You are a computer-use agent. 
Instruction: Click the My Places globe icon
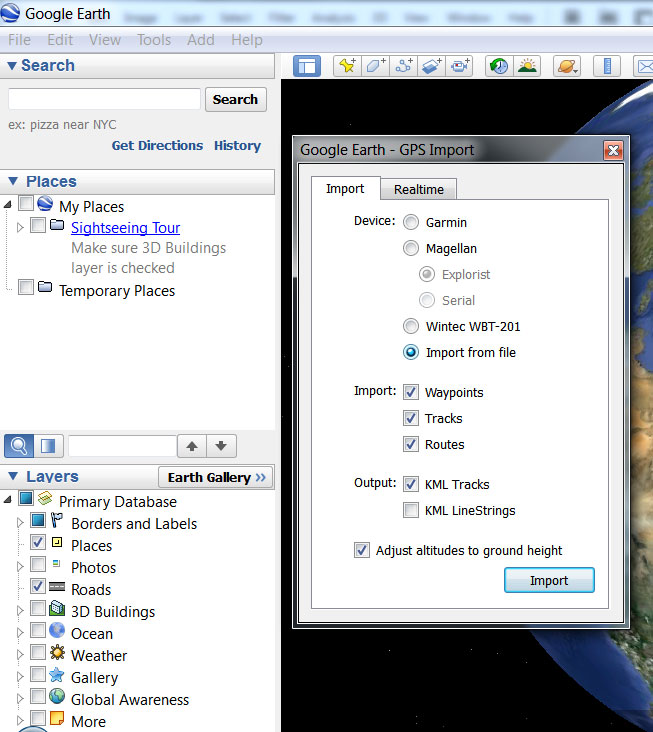pyautogui.click(x=45, y=204)
